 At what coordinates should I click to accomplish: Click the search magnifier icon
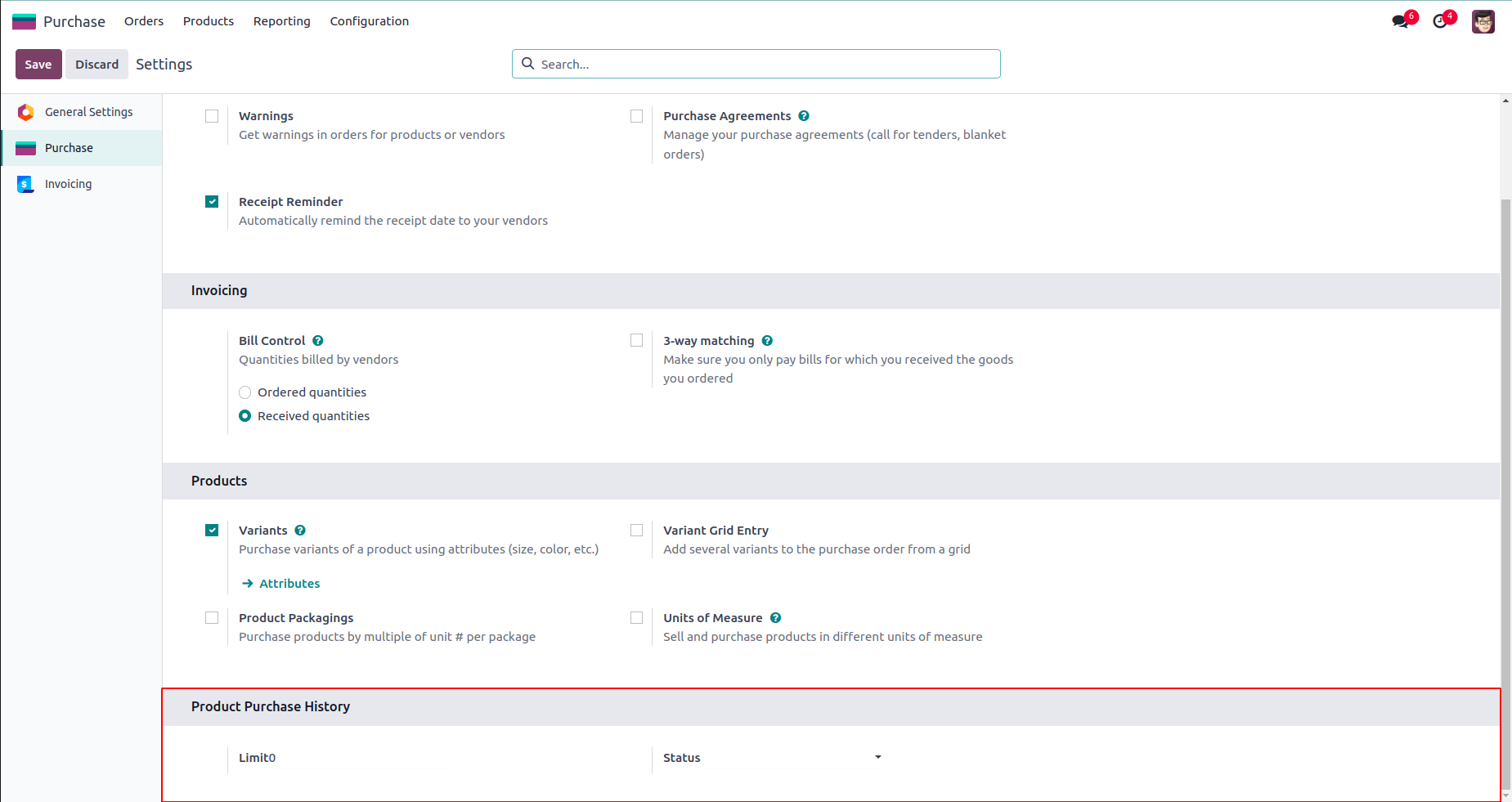(528, 64)
